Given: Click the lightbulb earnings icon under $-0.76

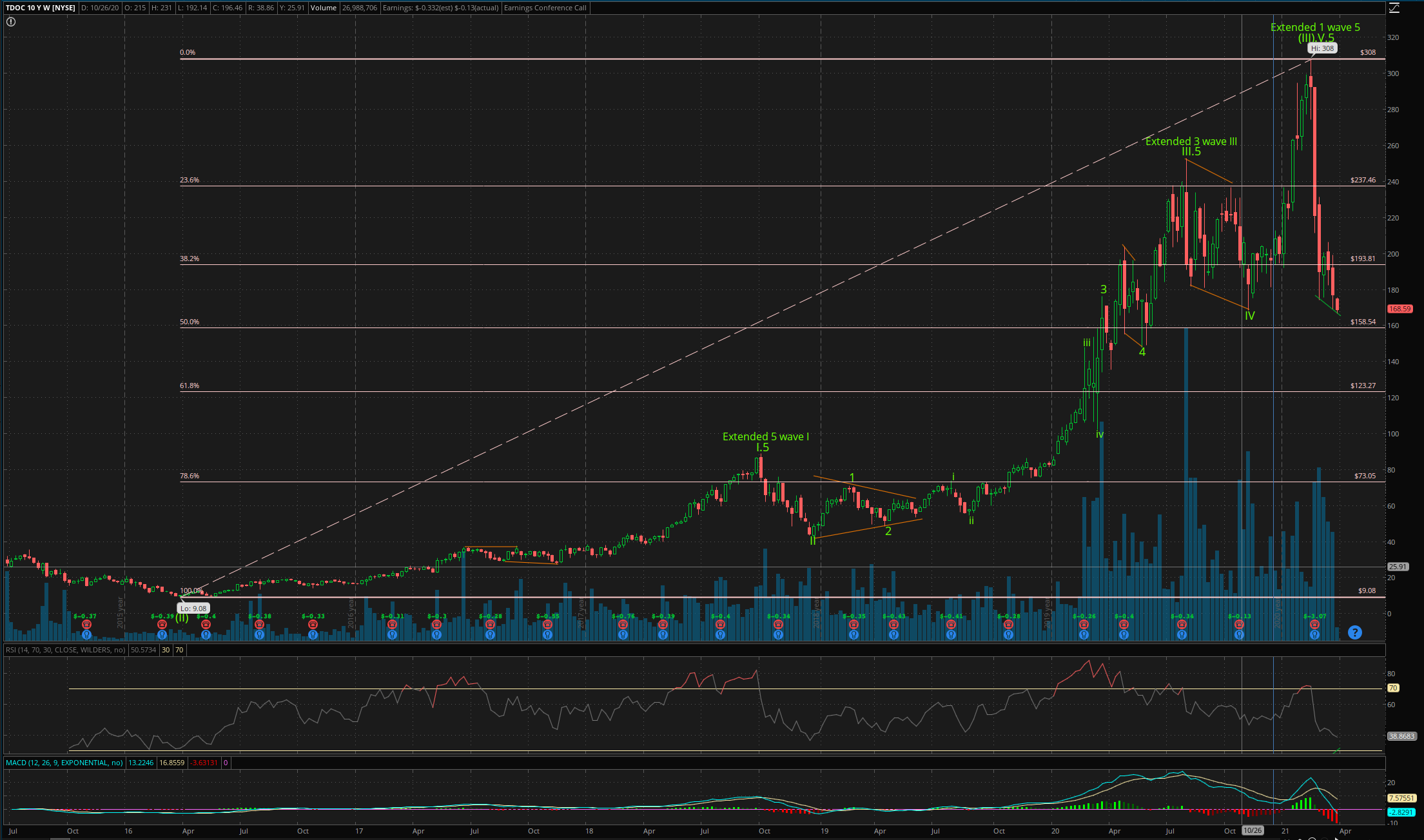Looking at the screenshot, I should (x=623, y=634).
